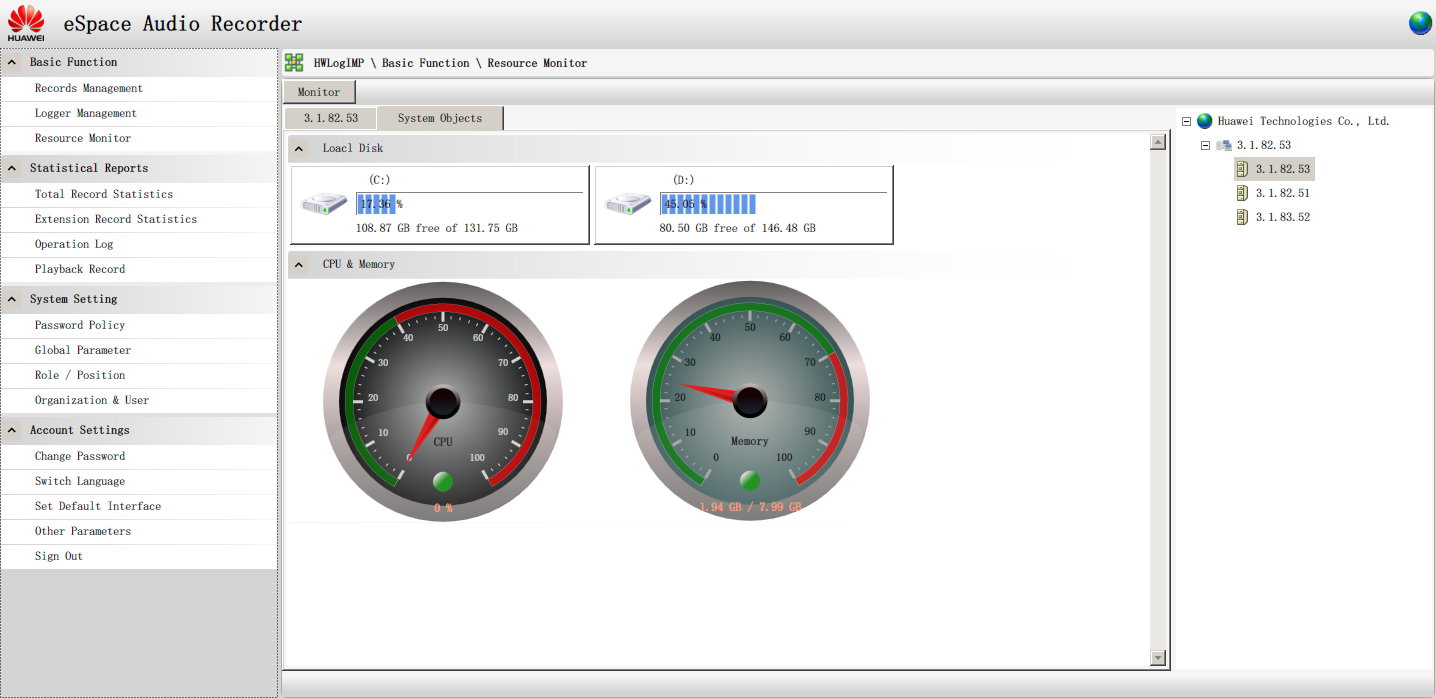Viewport: 1436px width, 698px height.
Task: Click HWLogIMP in the breadcrumb
Action: (339, 63)
